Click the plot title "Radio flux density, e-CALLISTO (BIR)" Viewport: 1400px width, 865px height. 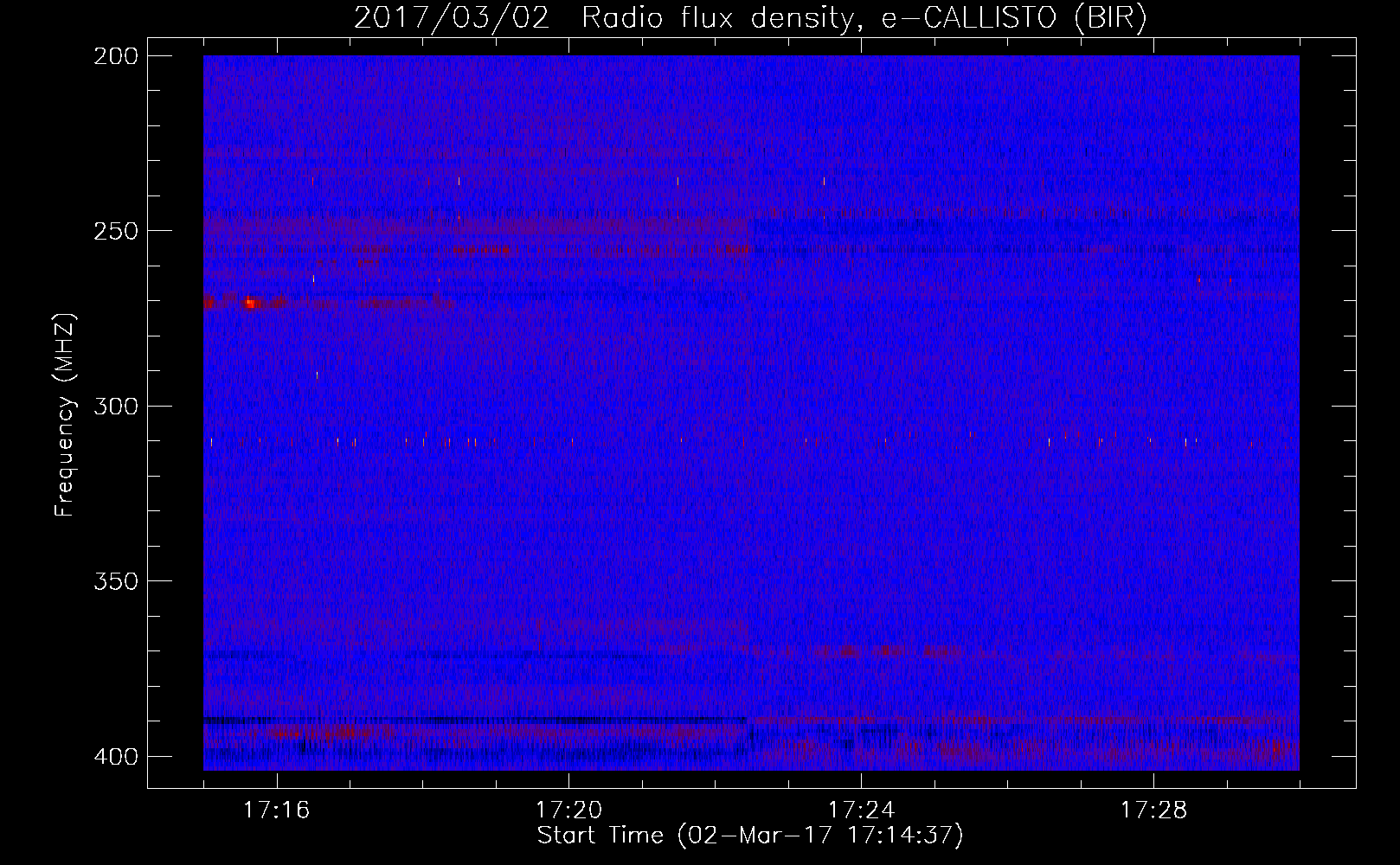864,18
